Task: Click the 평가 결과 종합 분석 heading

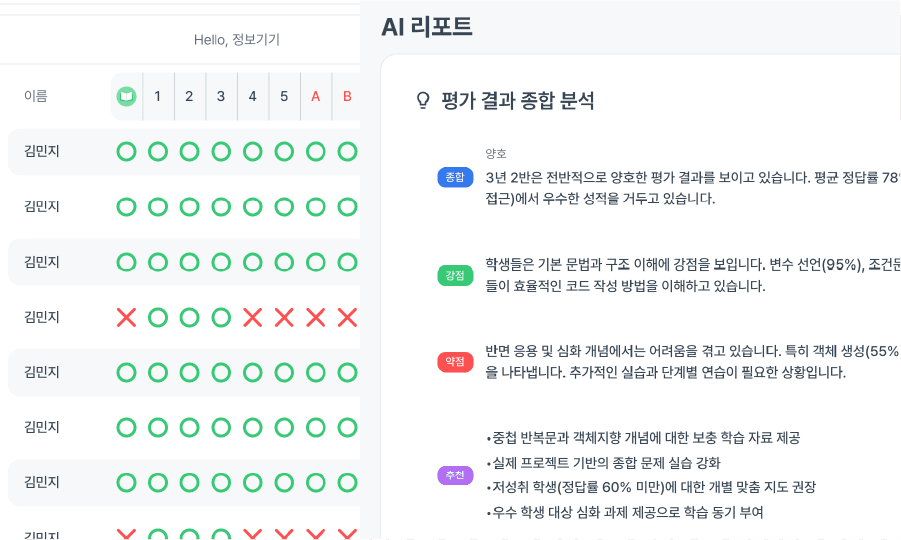Action: [x=517, y=101]
